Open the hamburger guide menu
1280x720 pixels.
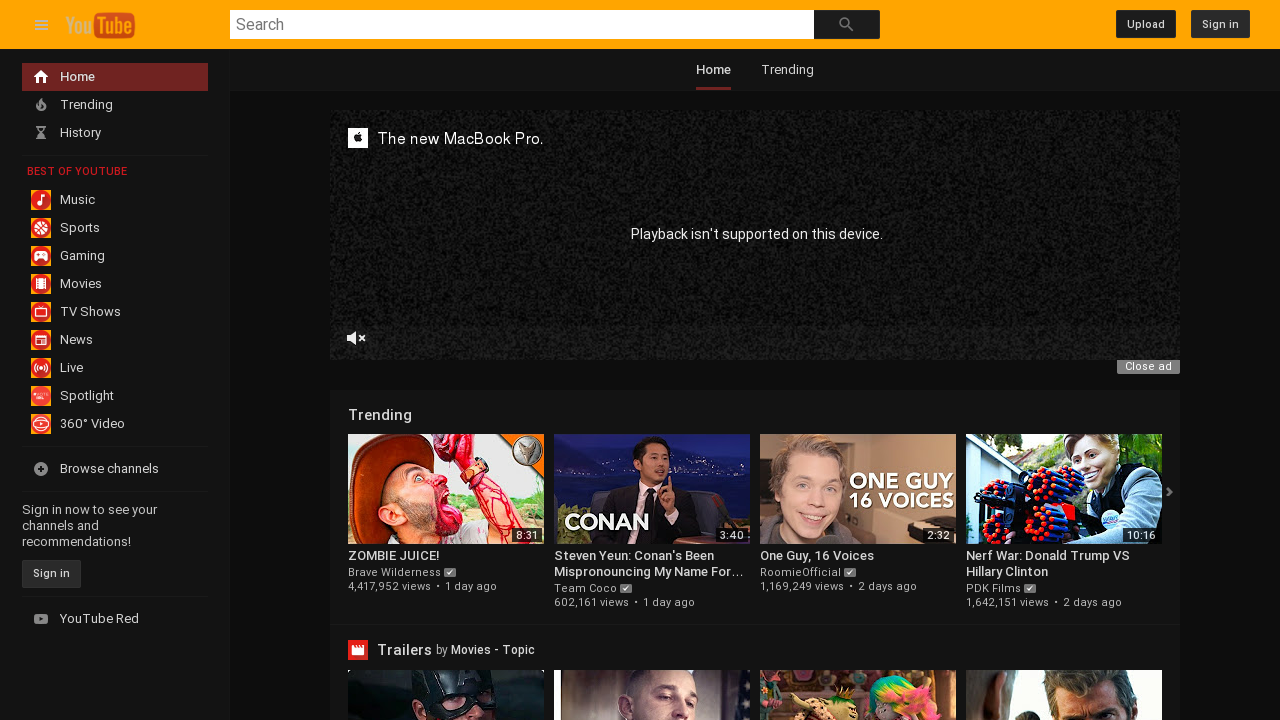coord(41,24)
